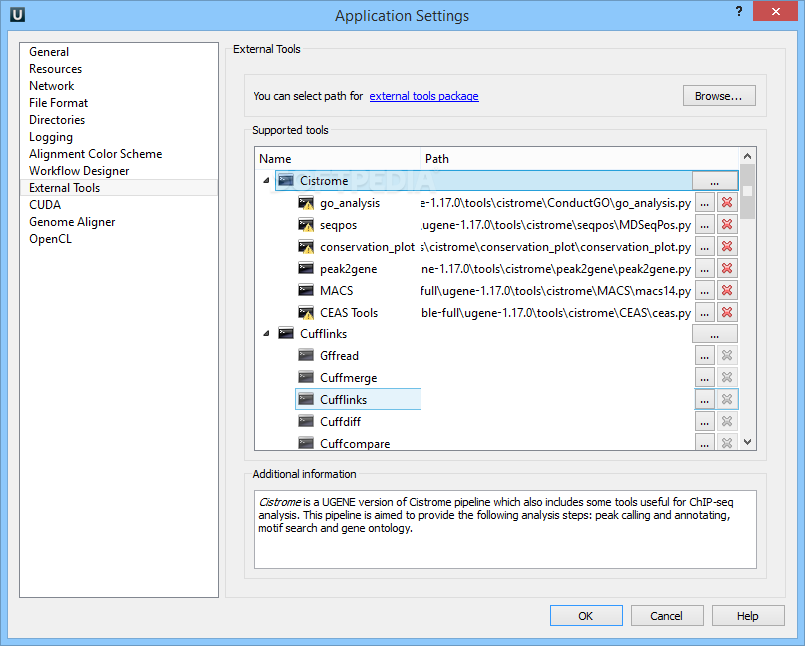The height and width of the screenshot is (646, 805).
Task: Clear the go_analysis path with red X
Action: (727, 203)
